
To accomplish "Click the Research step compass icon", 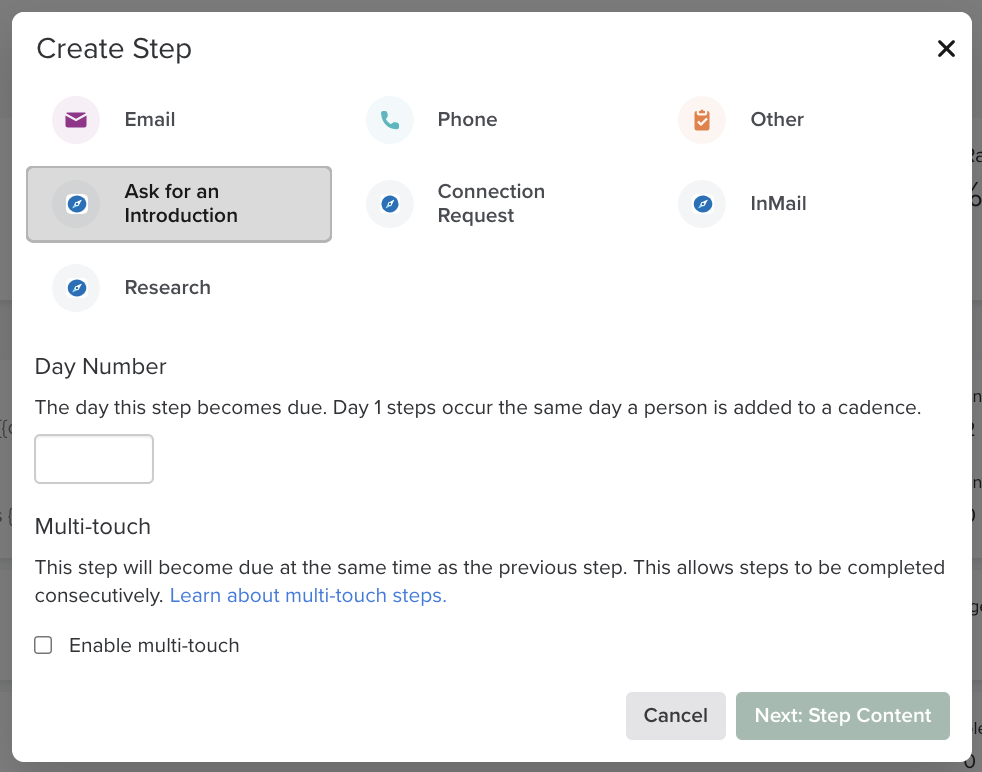I will (76, 287).
